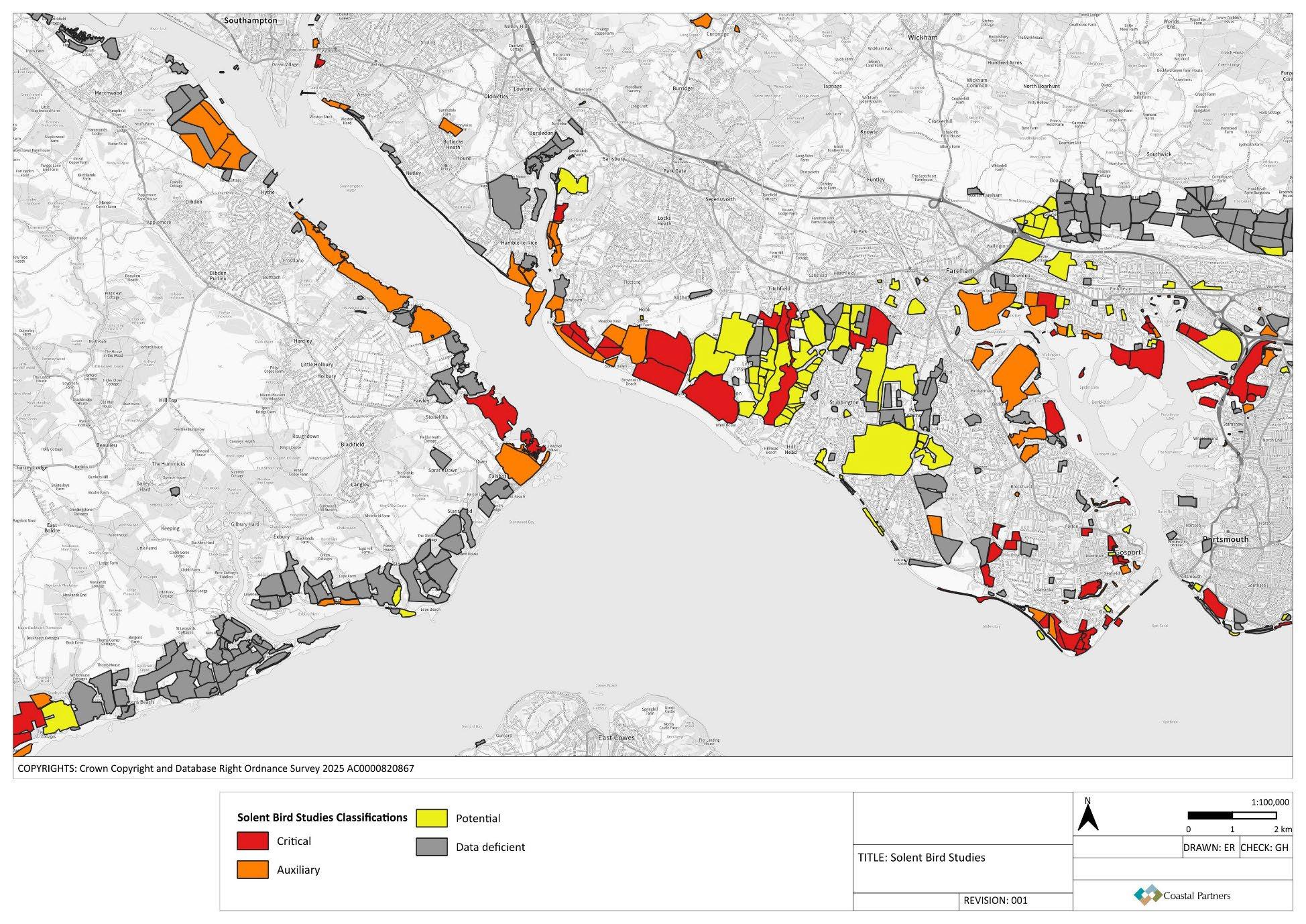This screenshot has width=1306, height=924.
Task: Click the TITLE: Solent Bird Studies box
Action: [921, 858]
